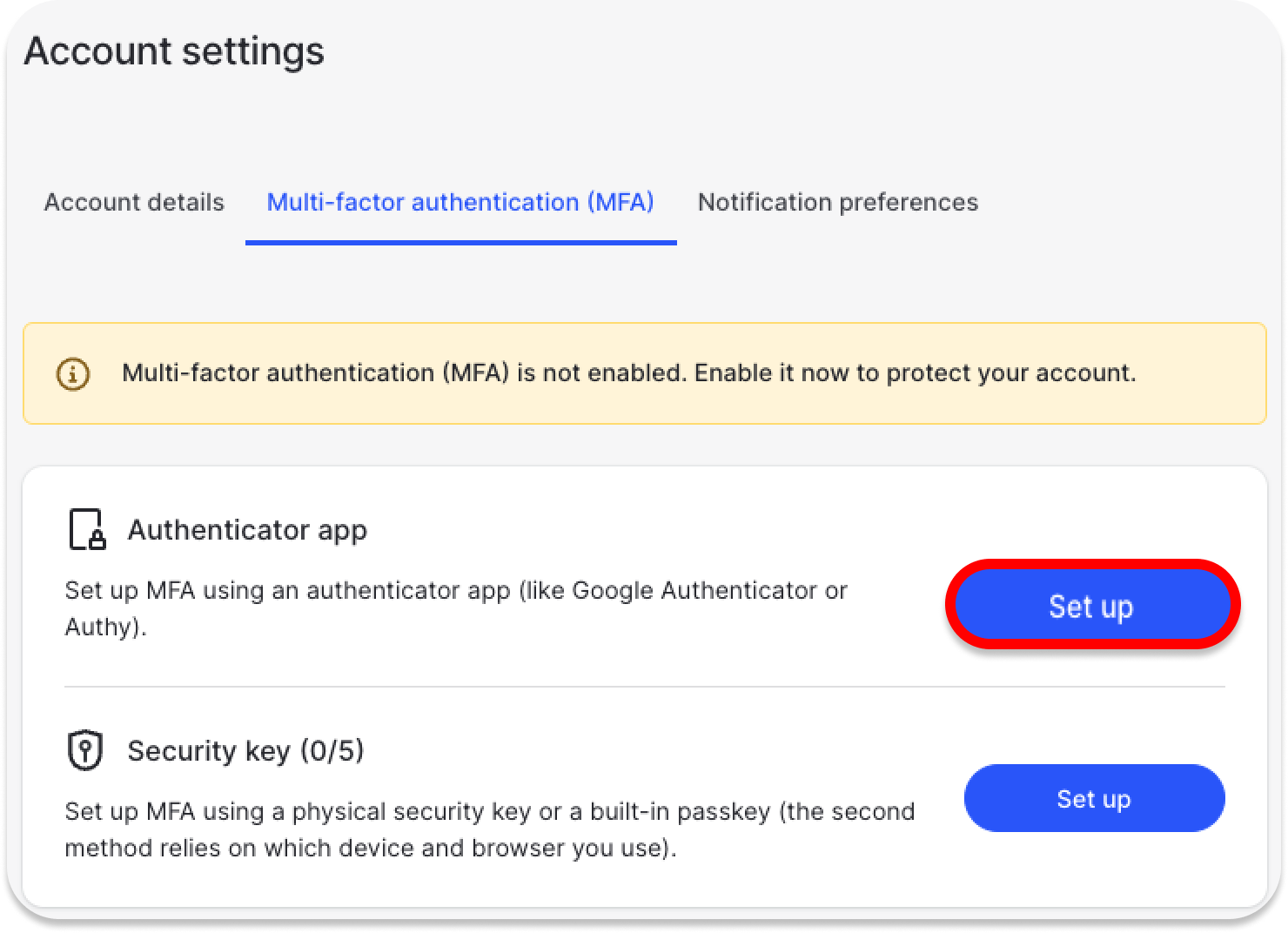Click the Account settings page heading
Screen dimensions: 1288x933
(x=174, y=50)
